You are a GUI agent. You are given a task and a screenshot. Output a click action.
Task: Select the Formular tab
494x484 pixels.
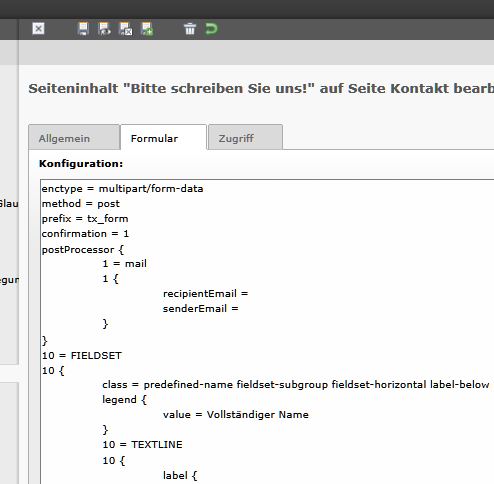pos(163,138)
